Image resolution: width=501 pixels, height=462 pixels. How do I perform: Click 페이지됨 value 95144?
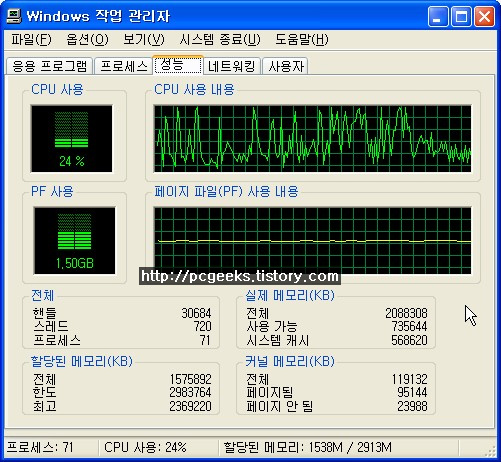click(x=412, y=392)
